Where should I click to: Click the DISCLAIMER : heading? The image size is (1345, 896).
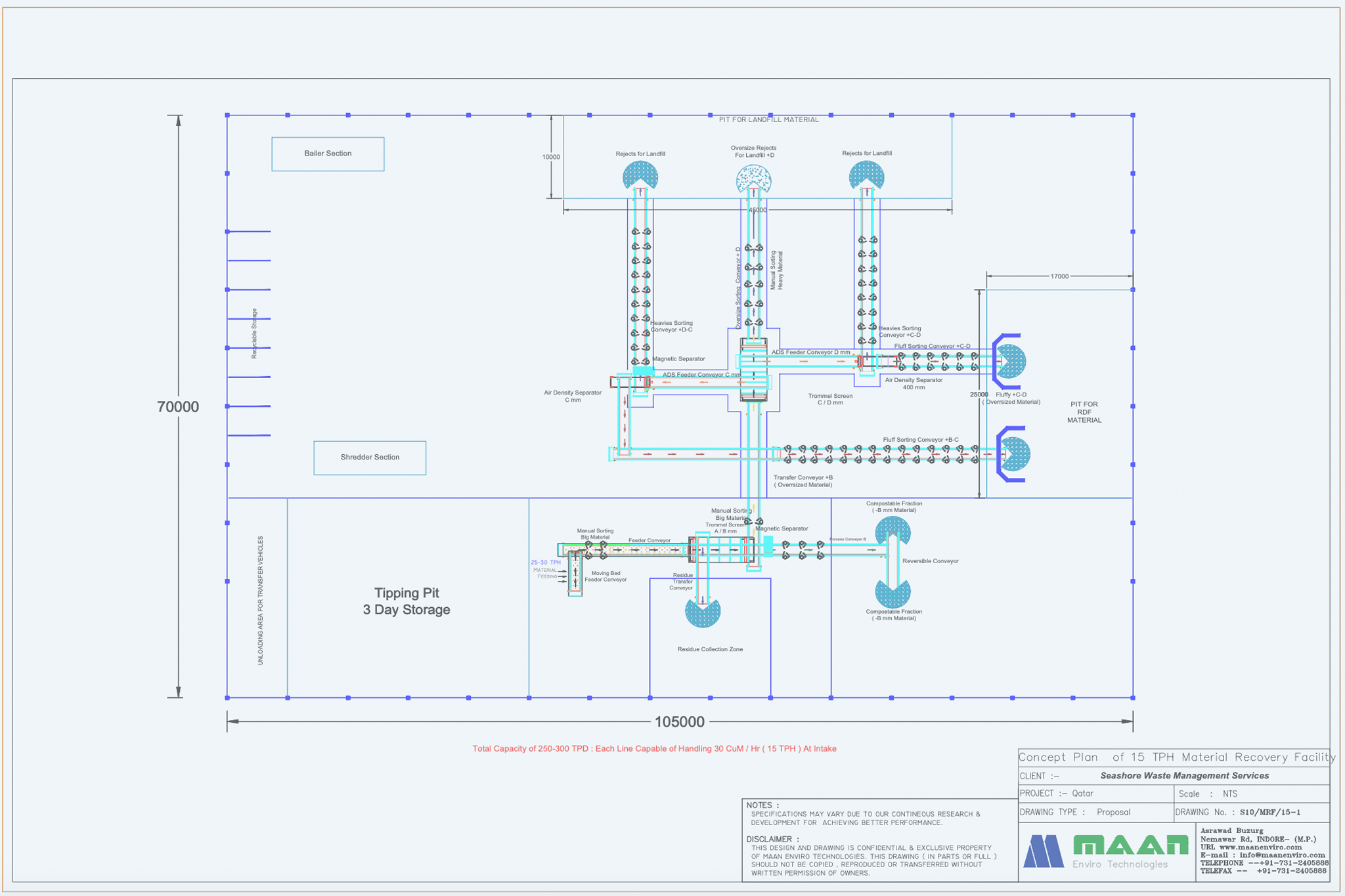pyautogui.click(x=773, y=840)
